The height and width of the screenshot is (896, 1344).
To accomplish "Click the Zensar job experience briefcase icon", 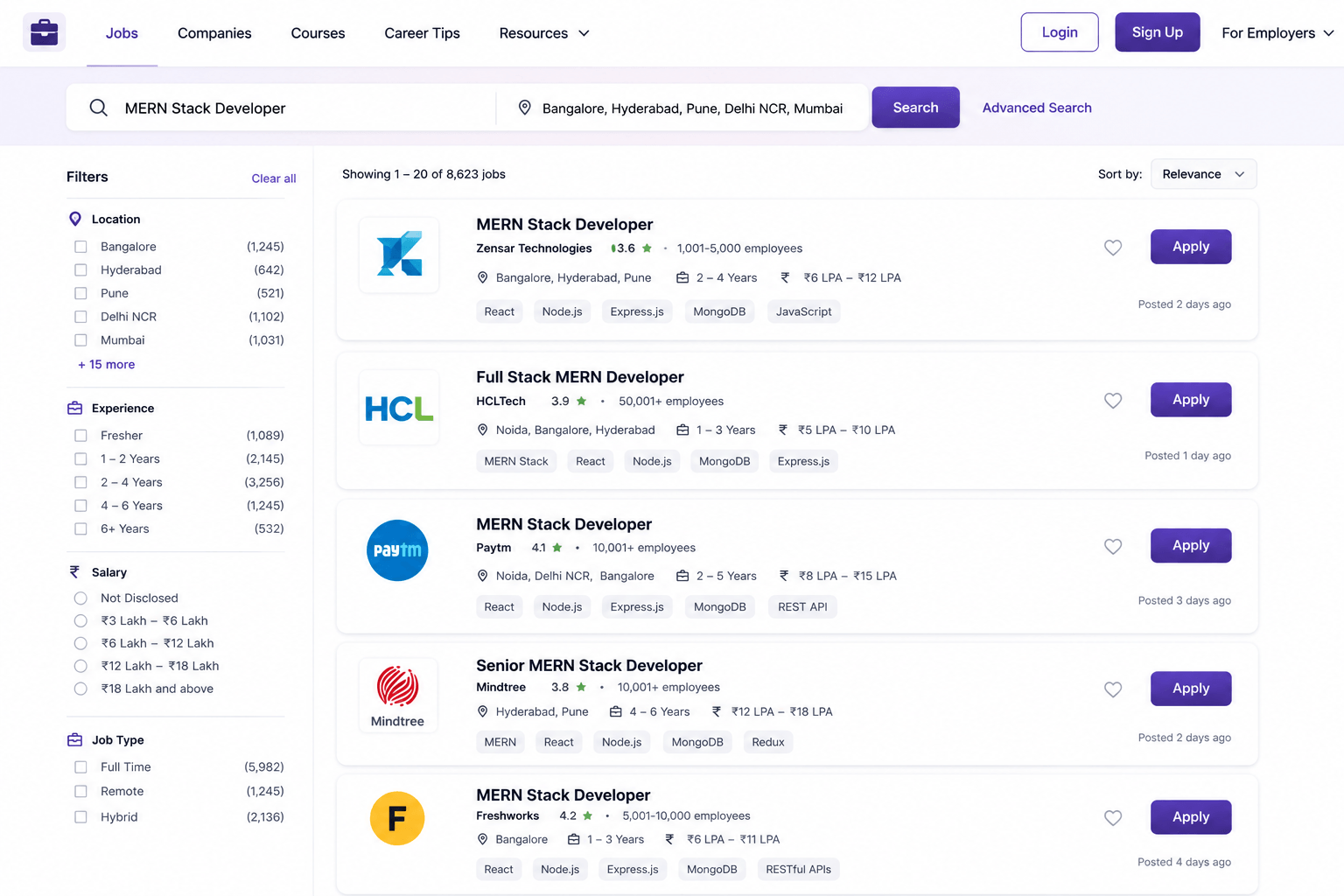I will click(682, 277).
